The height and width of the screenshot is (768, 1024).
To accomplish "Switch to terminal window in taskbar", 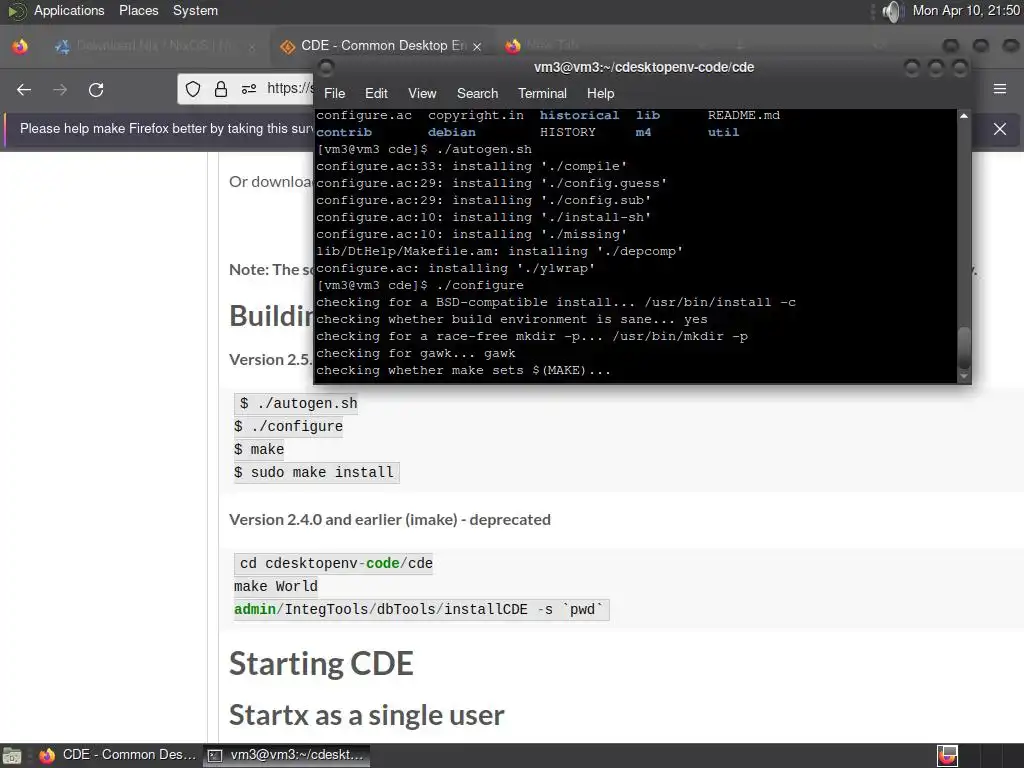I will click(x=287, y=755).
